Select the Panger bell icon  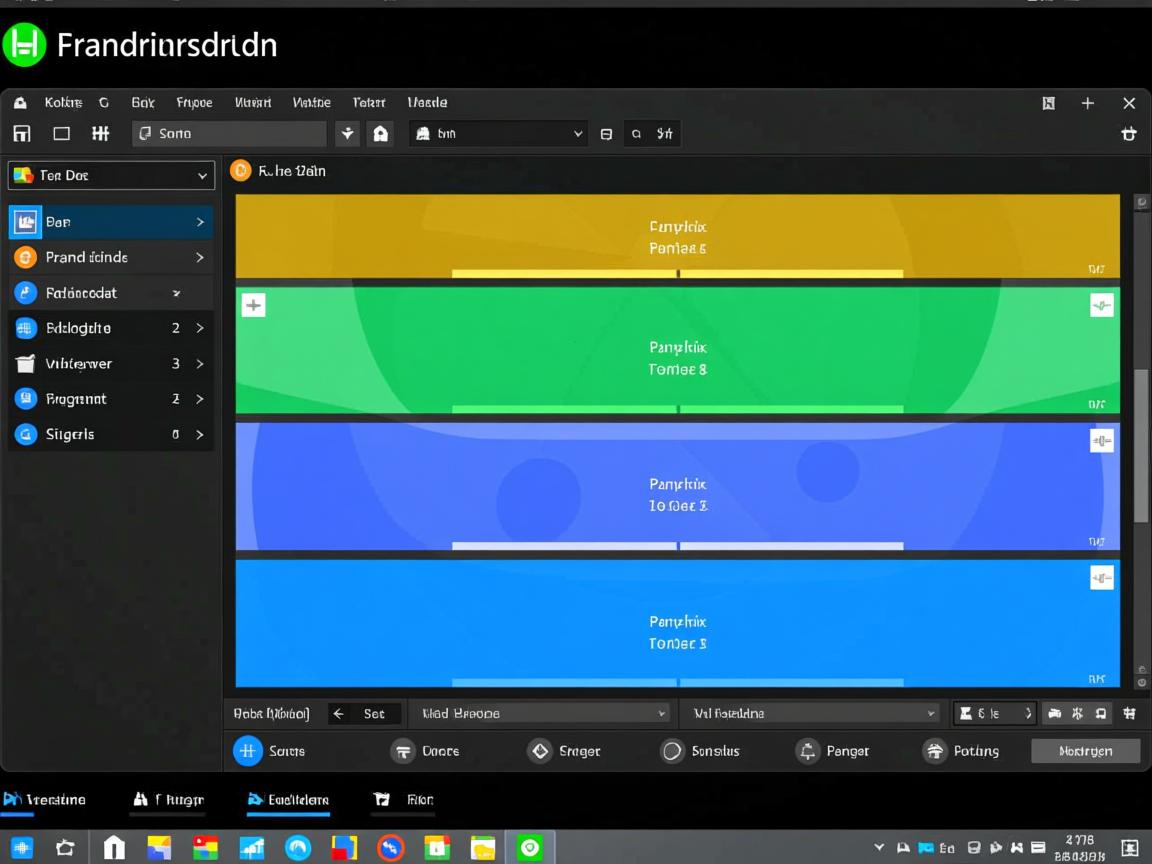click(x=807, y=751)
